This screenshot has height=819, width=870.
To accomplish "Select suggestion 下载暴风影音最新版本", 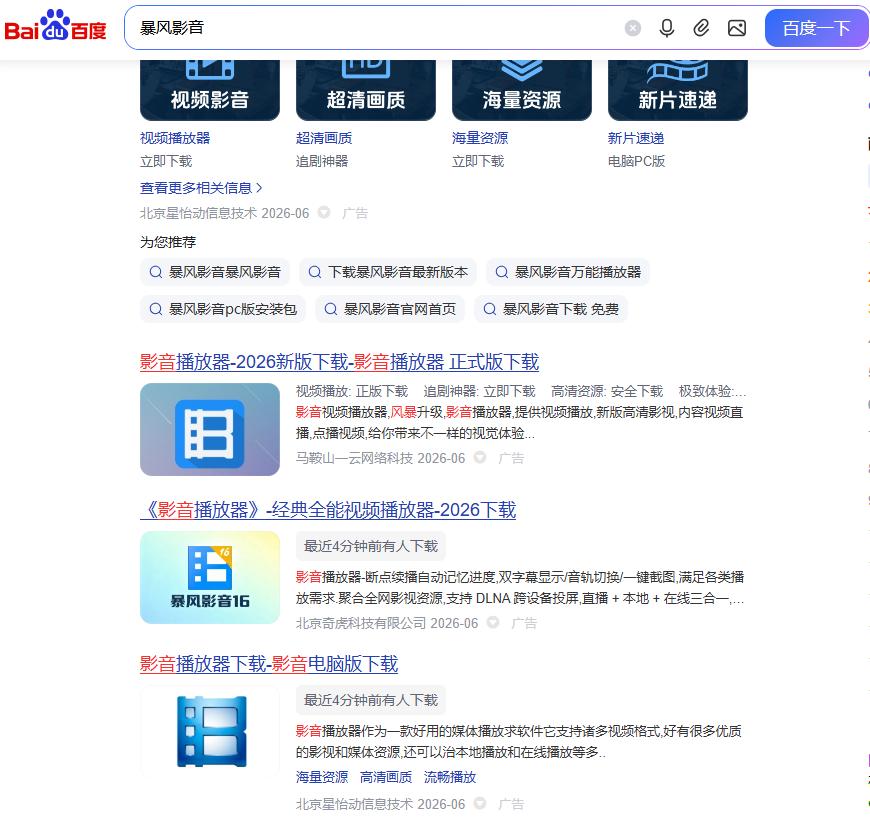I will (388, 272).
